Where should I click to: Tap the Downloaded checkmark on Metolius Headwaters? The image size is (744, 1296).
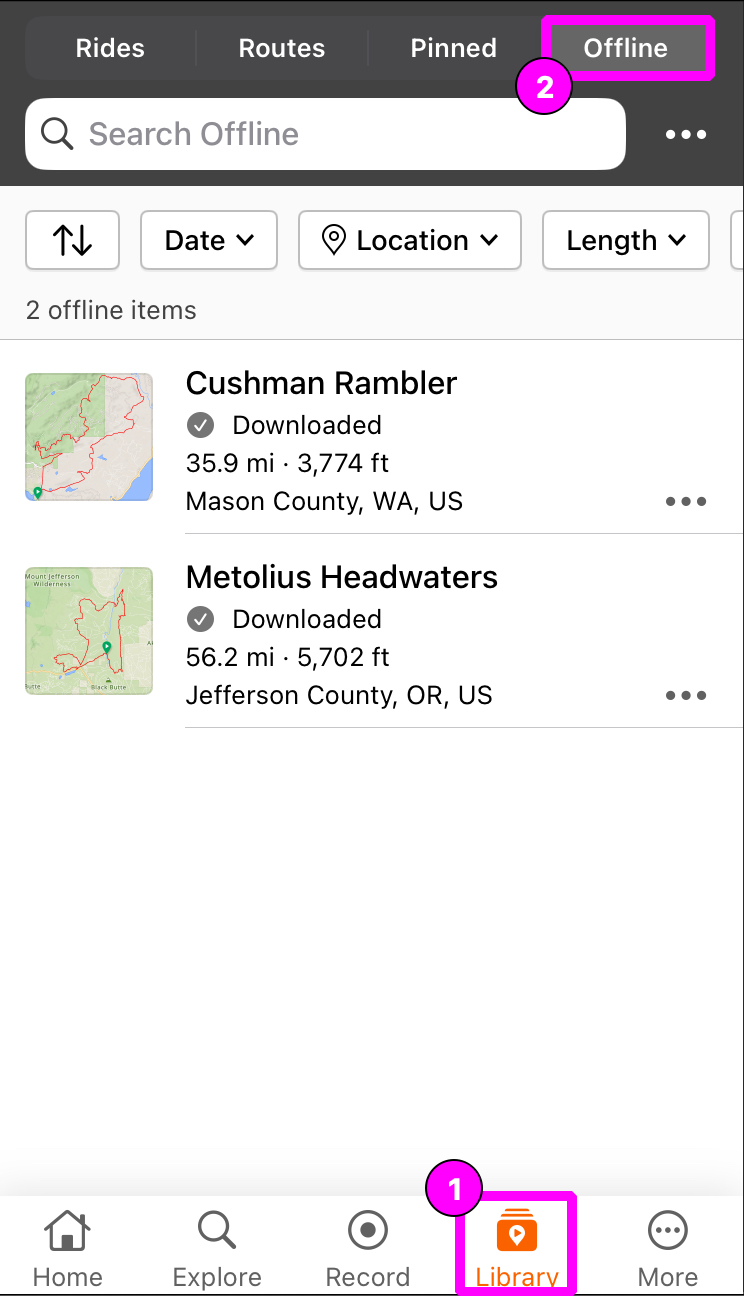200,619
